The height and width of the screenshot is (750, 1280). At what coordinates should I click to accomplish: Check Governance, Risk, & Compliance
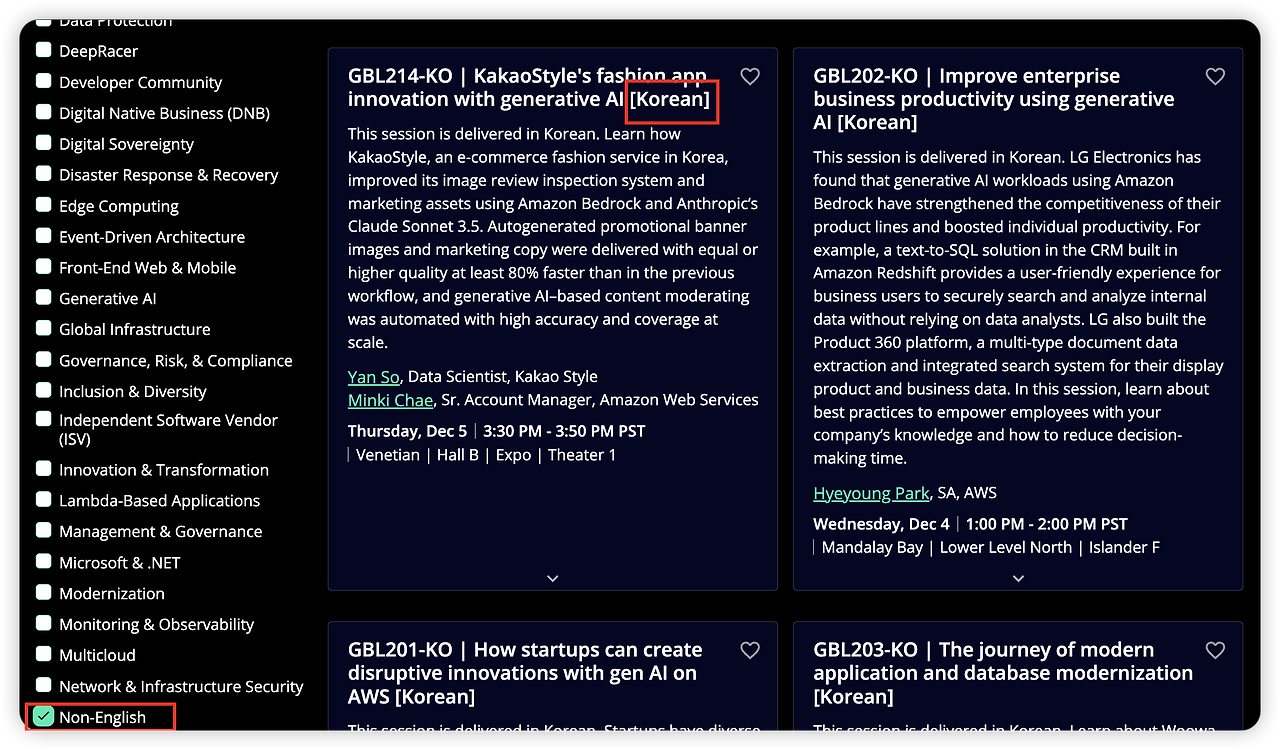[44, 360]
